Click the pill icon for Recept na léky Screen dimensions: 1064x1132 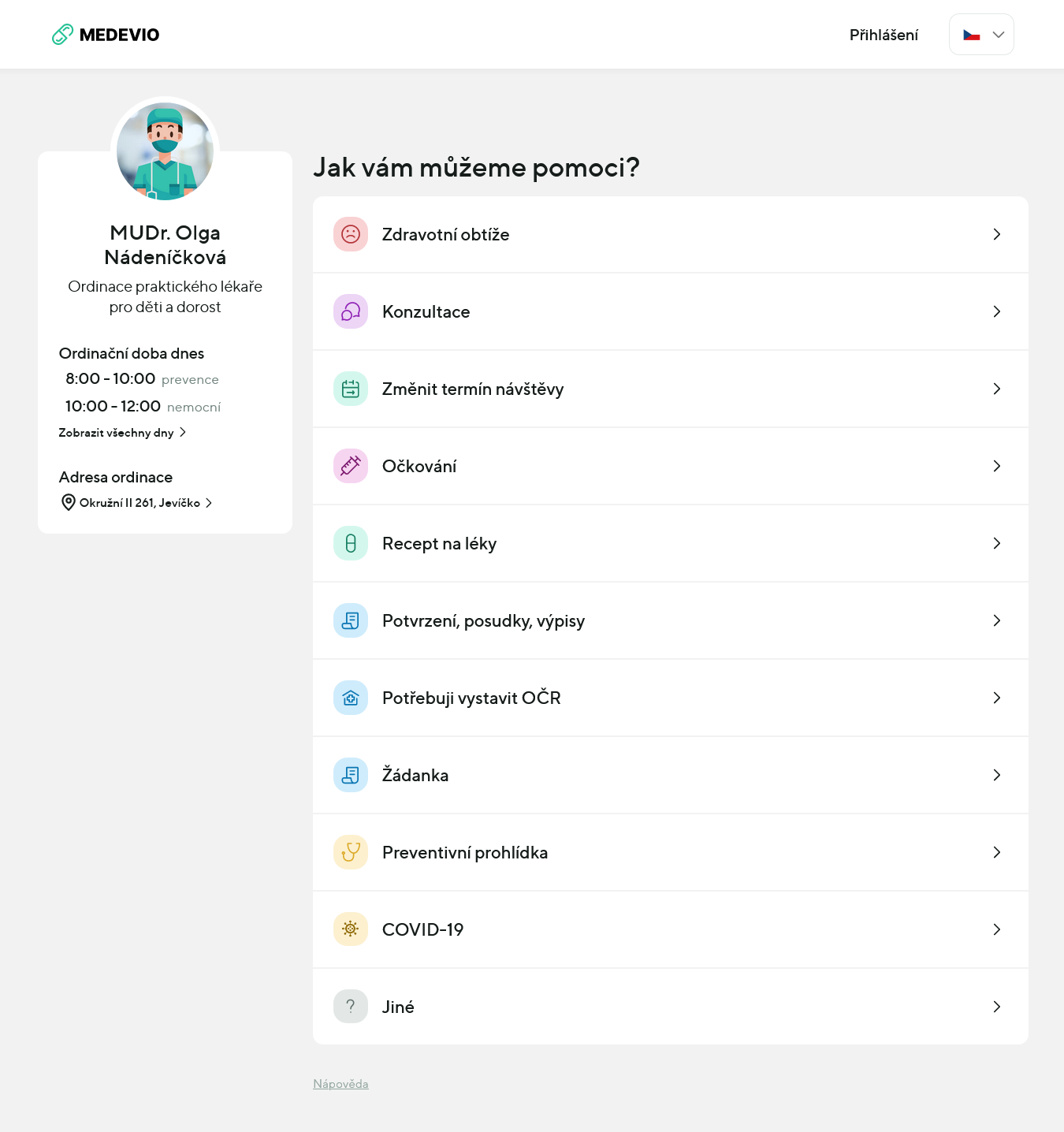(351, 543)
